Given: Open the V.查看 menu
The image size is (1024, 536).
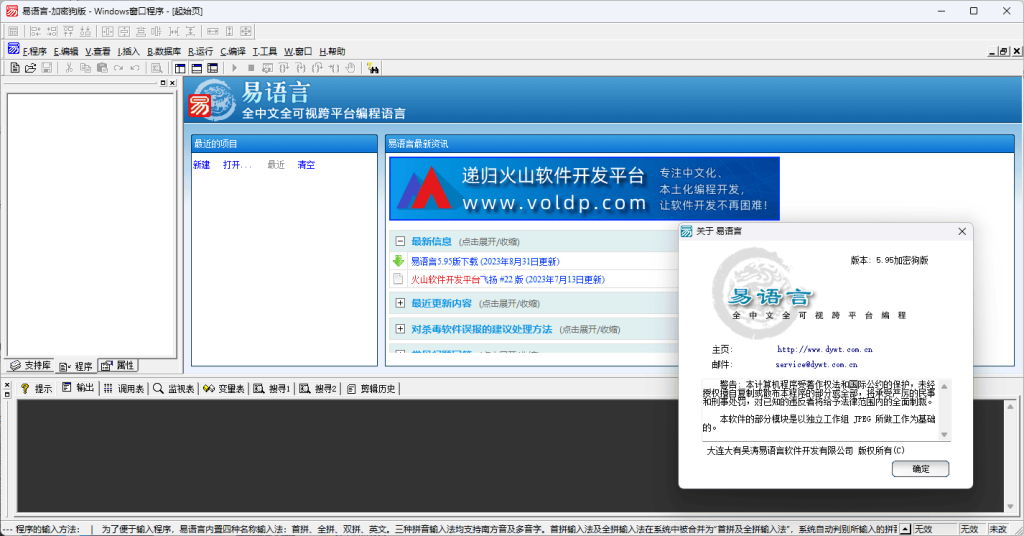Looking at the screenshot, I should coord(97,51).
